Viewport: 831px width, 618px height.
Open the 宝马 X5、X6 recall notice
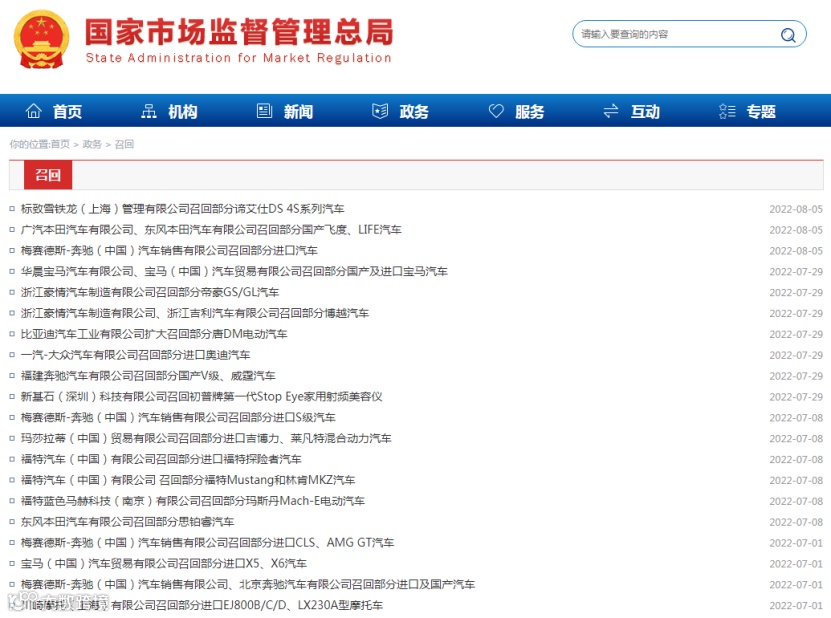tap(164, 563)
